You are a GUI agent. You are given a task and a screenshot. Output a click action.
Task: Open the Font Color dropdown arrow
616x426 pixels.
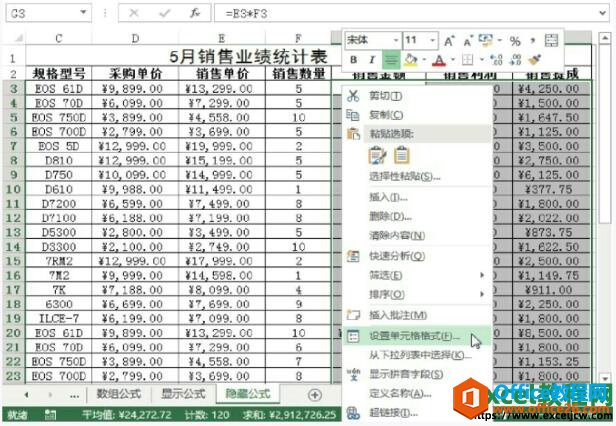(453, 60)
